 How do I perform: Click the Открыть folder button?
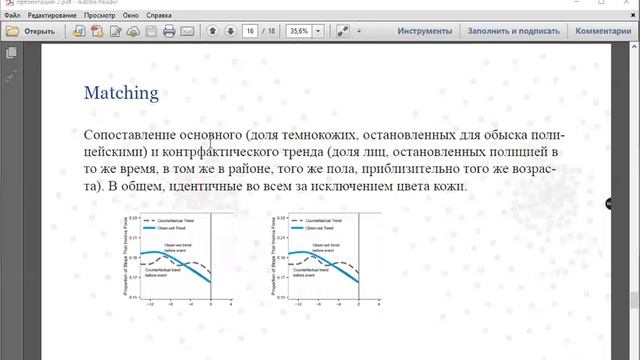coord(30,31)
